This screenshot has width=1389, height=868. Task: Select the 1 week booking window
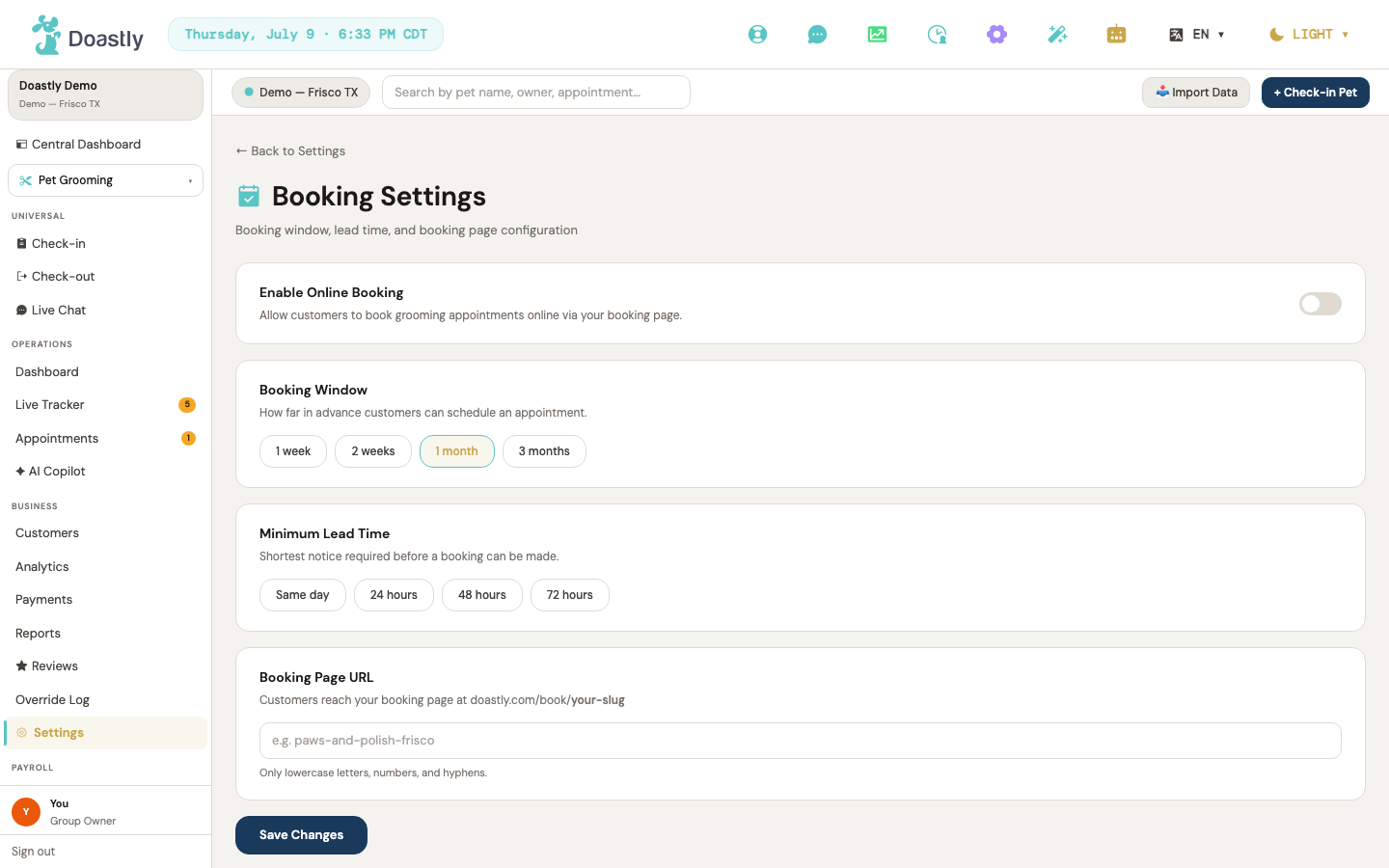(293, 451)
